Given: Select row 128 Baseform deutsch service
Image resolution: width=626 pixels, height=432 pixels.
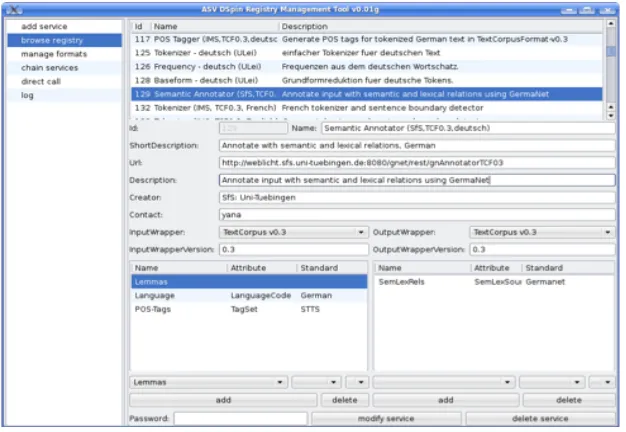Looking at the screenshot, I should [x=366, y=80].
